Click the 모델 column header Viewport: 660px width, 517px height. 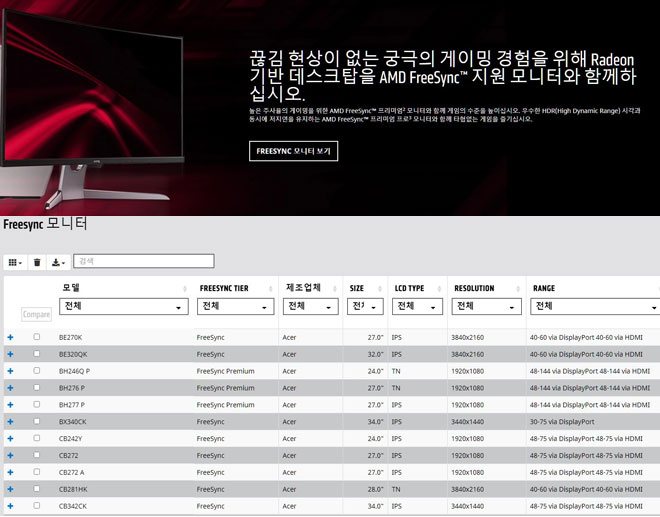coord(72,288)
